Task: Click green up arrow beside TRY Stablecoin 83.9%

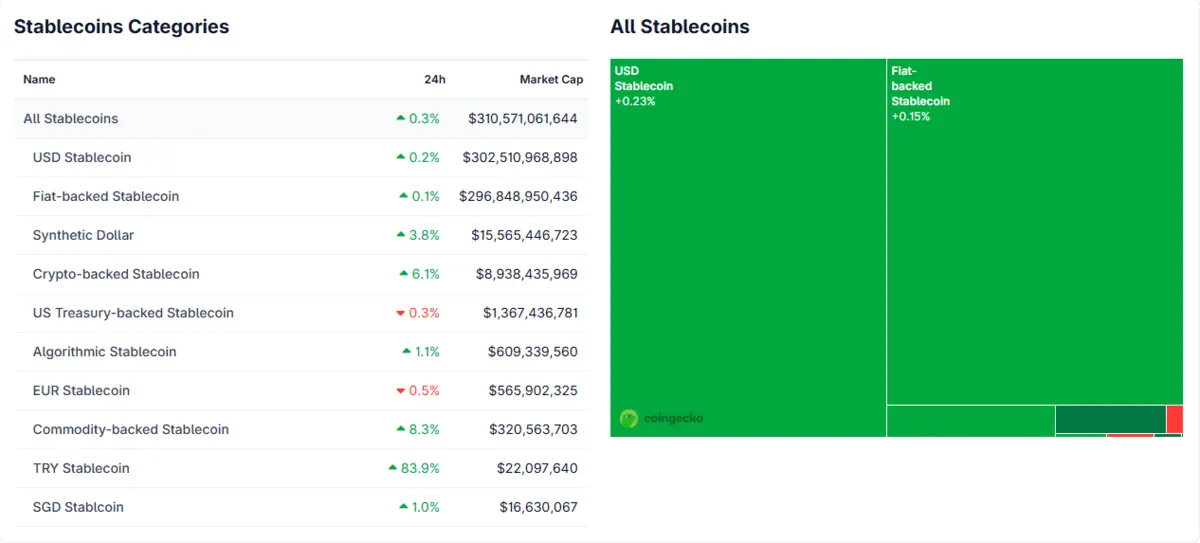Action: [392, 468]
